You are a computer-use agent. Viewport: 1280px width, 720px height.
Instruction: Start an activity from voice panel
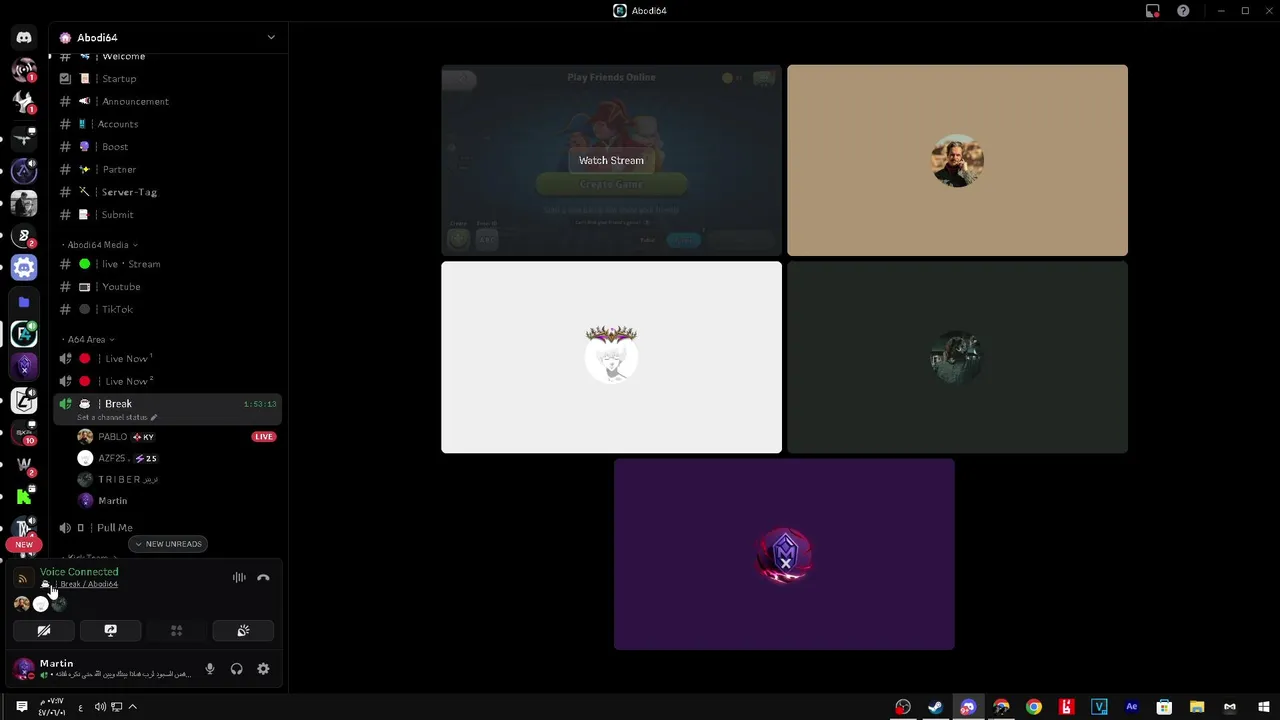point(176,631)
